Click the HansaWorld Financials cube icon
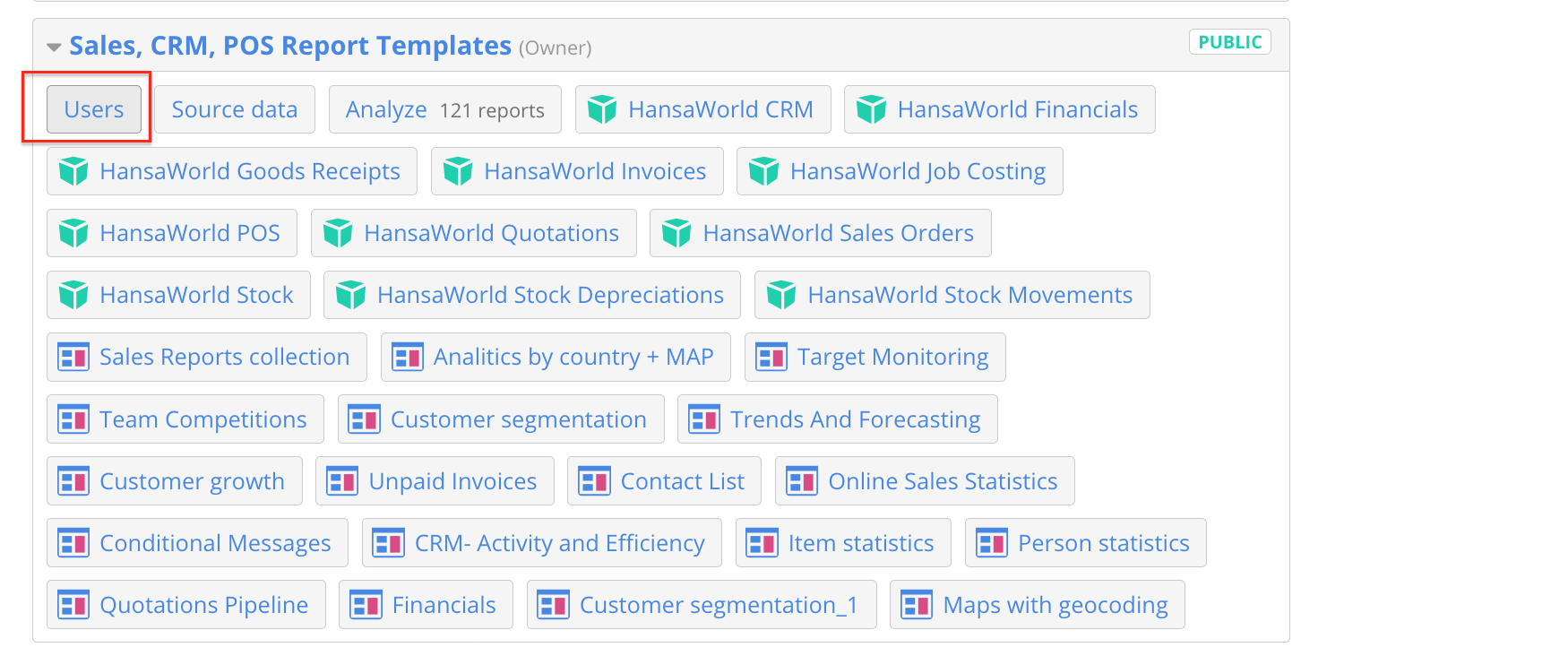This screenshot has width=1568, height=656. (871, 109)
